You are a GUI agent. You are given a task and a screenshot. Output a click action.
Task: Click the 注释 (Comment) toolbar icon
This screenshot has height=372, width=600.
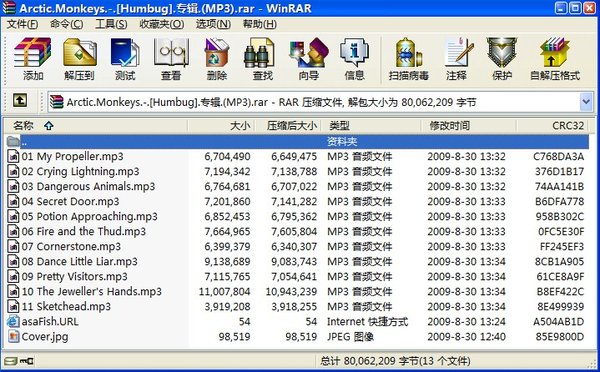pos(459,52)
